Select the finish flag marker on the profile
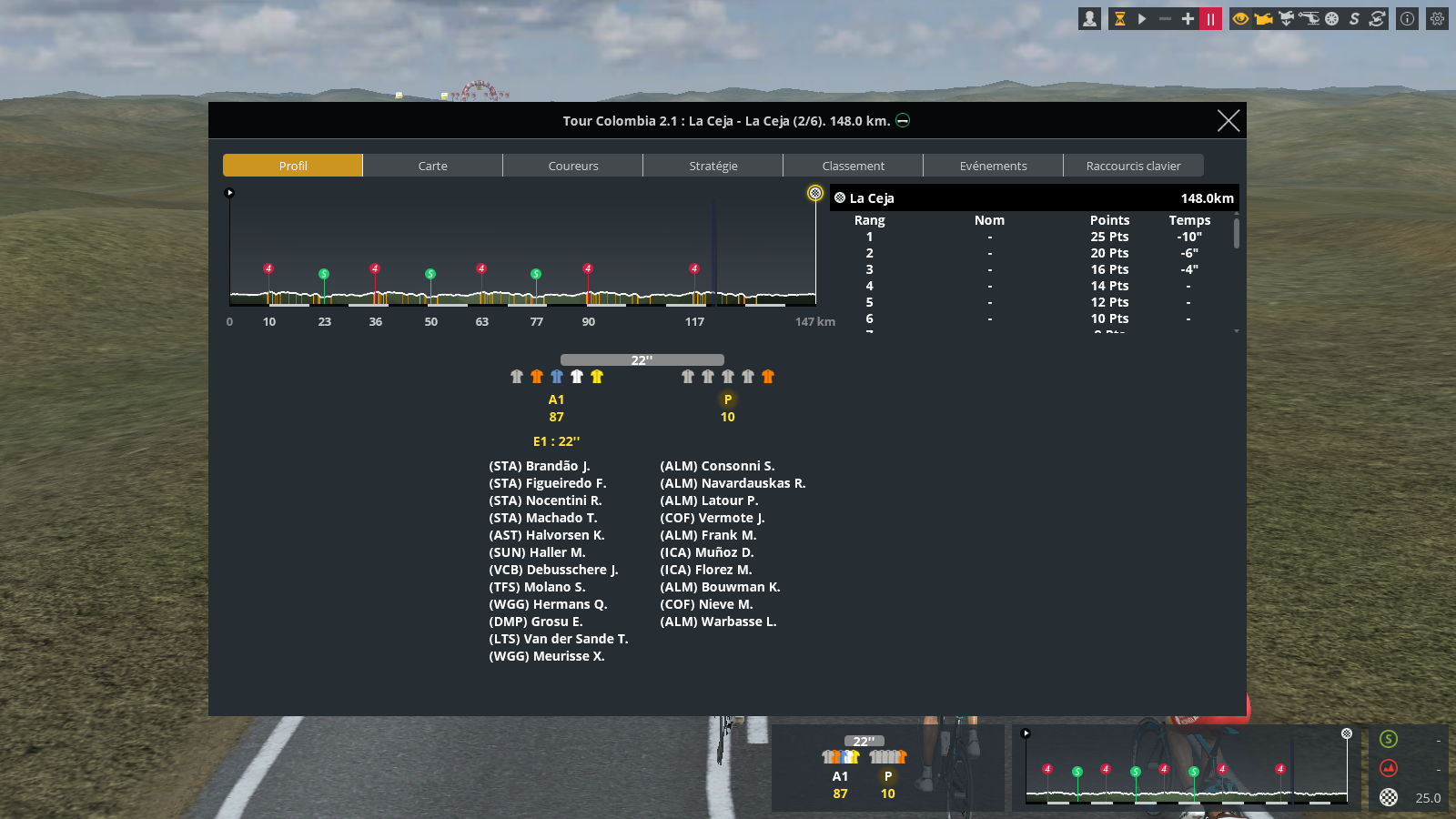Viewport: 1456px width, 819px height. 815,193
